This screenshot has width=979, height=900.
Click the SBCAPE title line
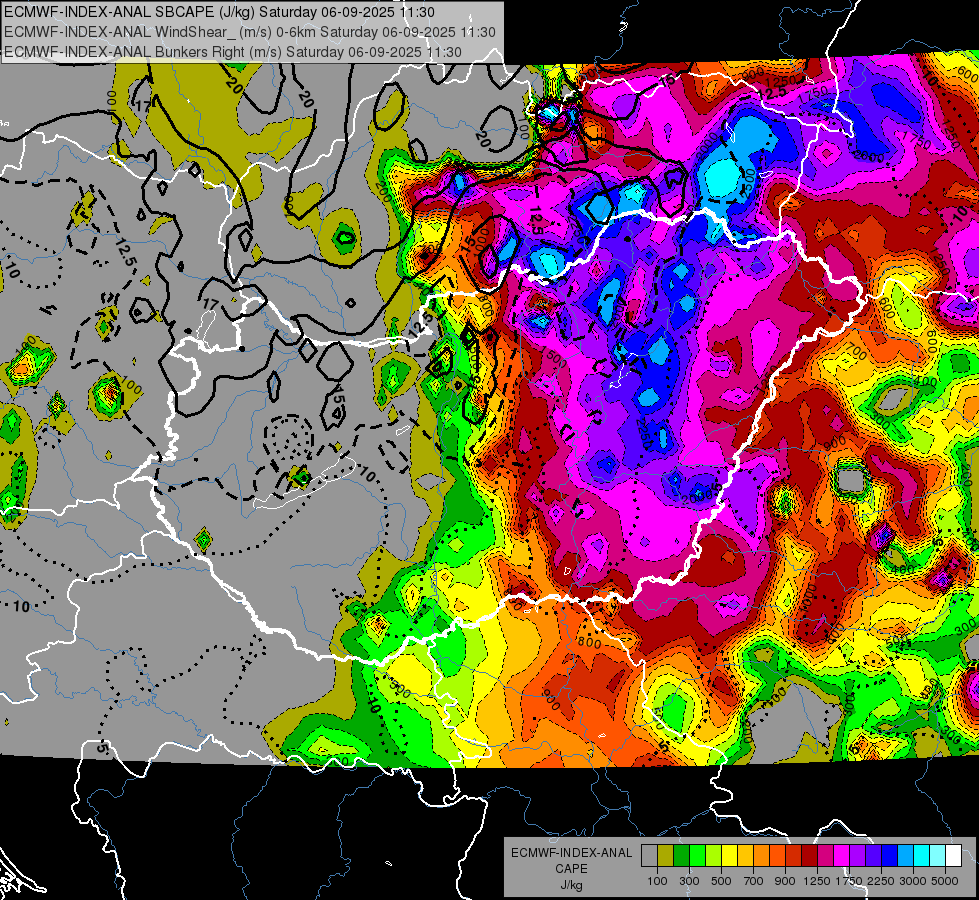(x=219, y=12)
